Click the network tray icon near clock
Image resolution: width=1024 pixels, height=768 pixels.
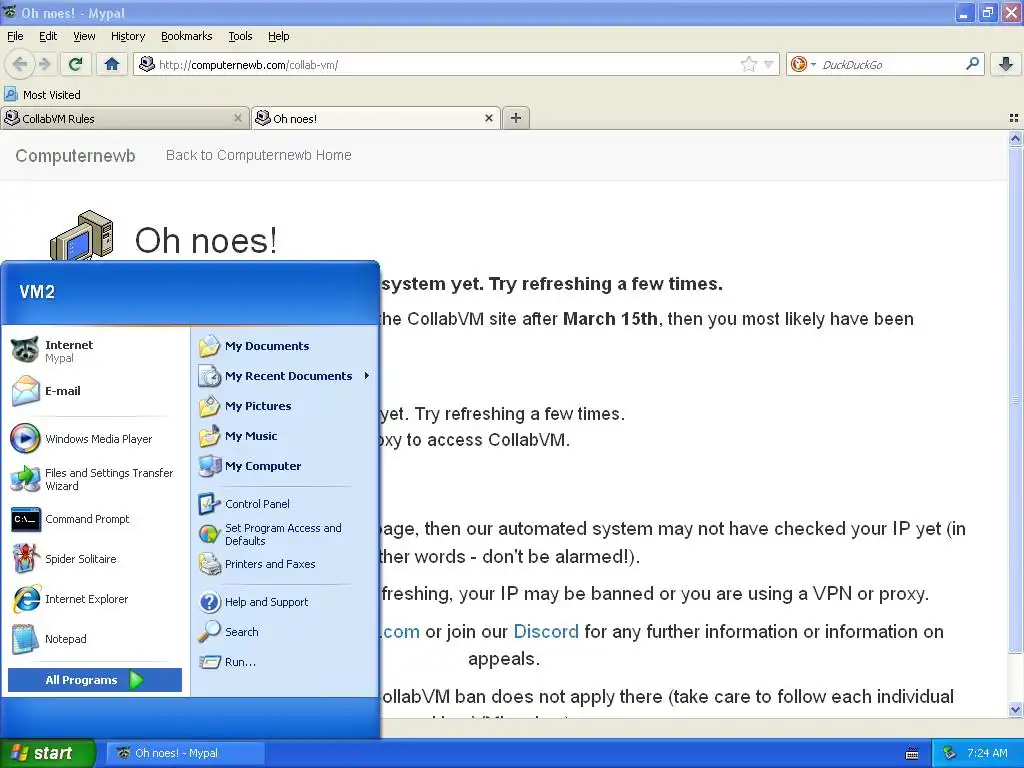click(950, 753)
